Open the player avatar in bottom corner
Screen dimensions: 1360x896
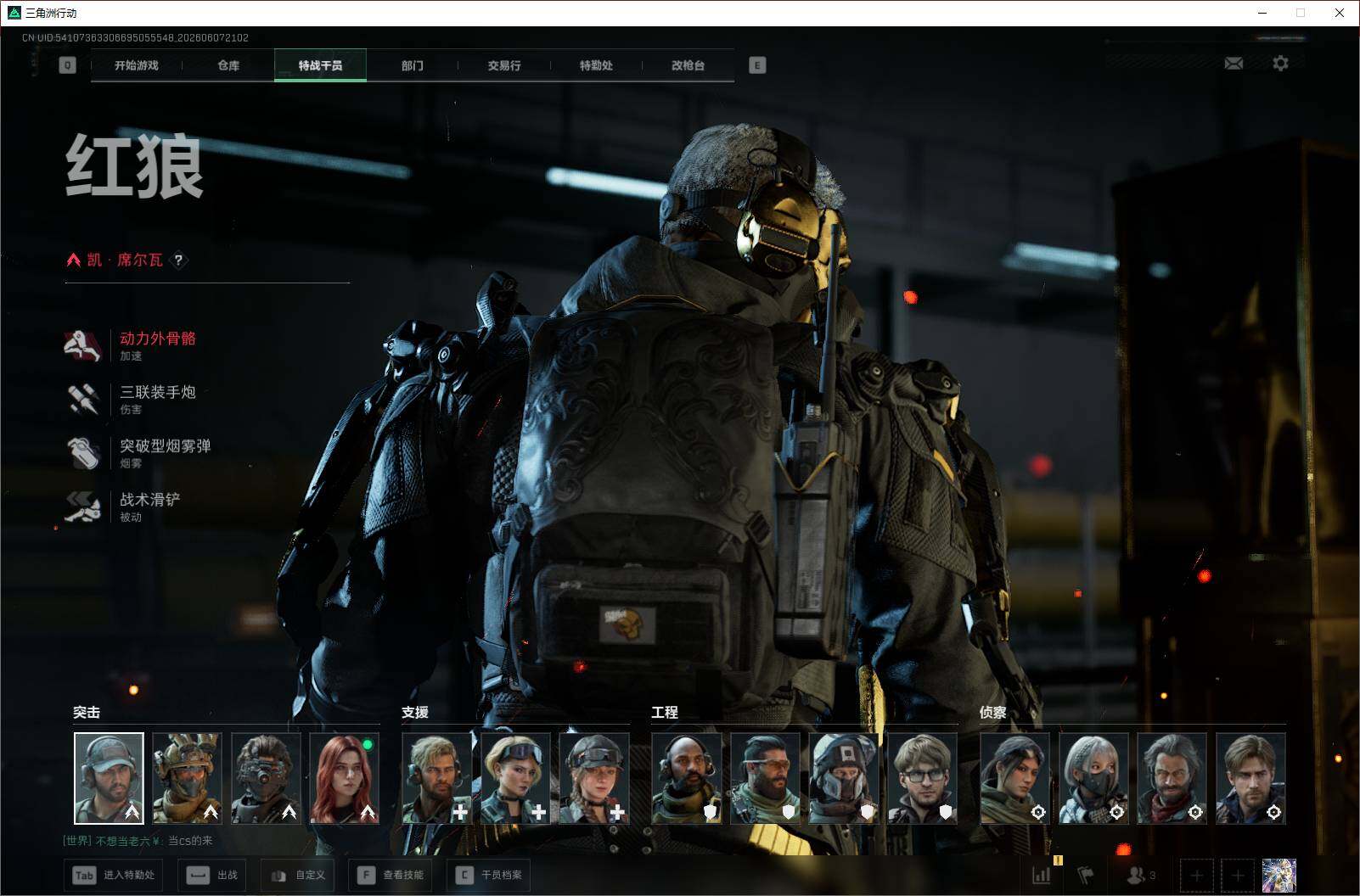pos(1279,875)
